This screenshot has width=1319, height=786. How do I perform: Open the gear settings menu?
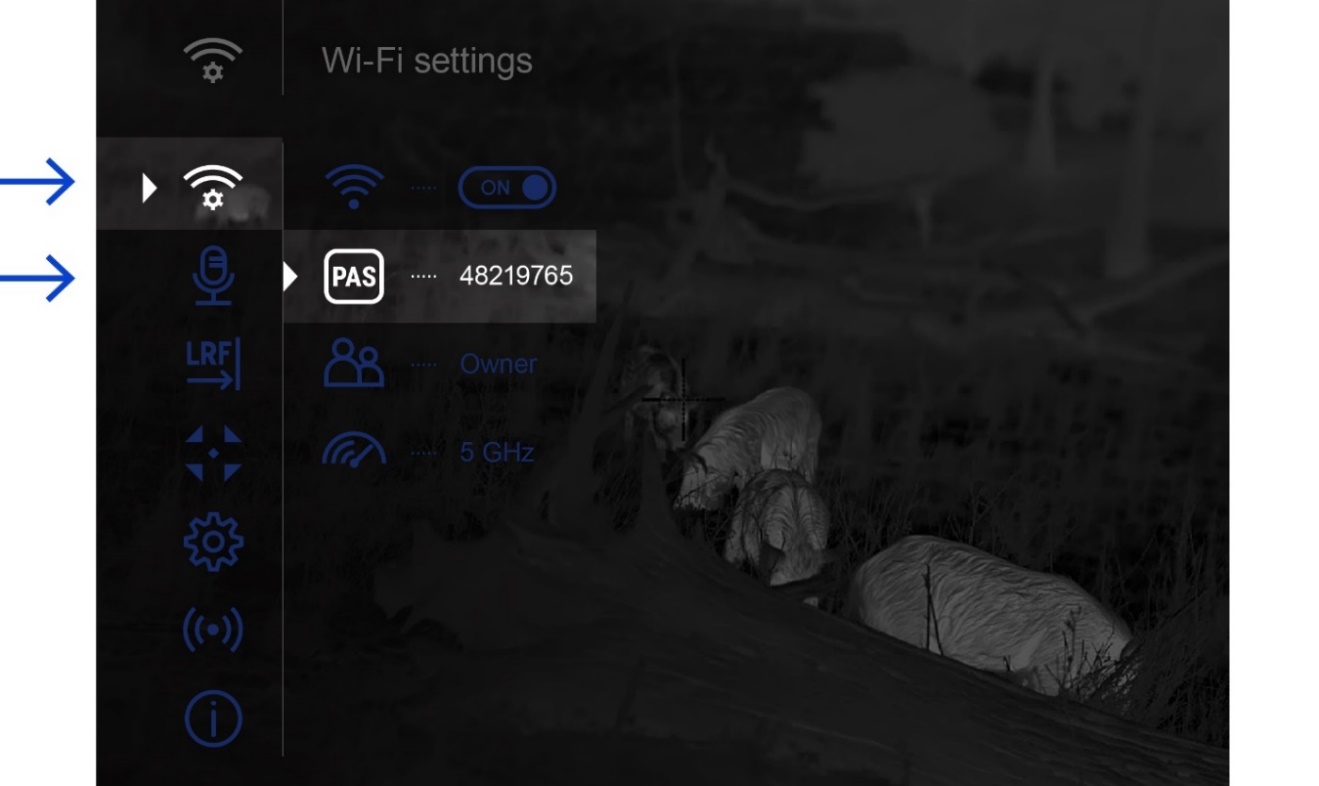213,542
